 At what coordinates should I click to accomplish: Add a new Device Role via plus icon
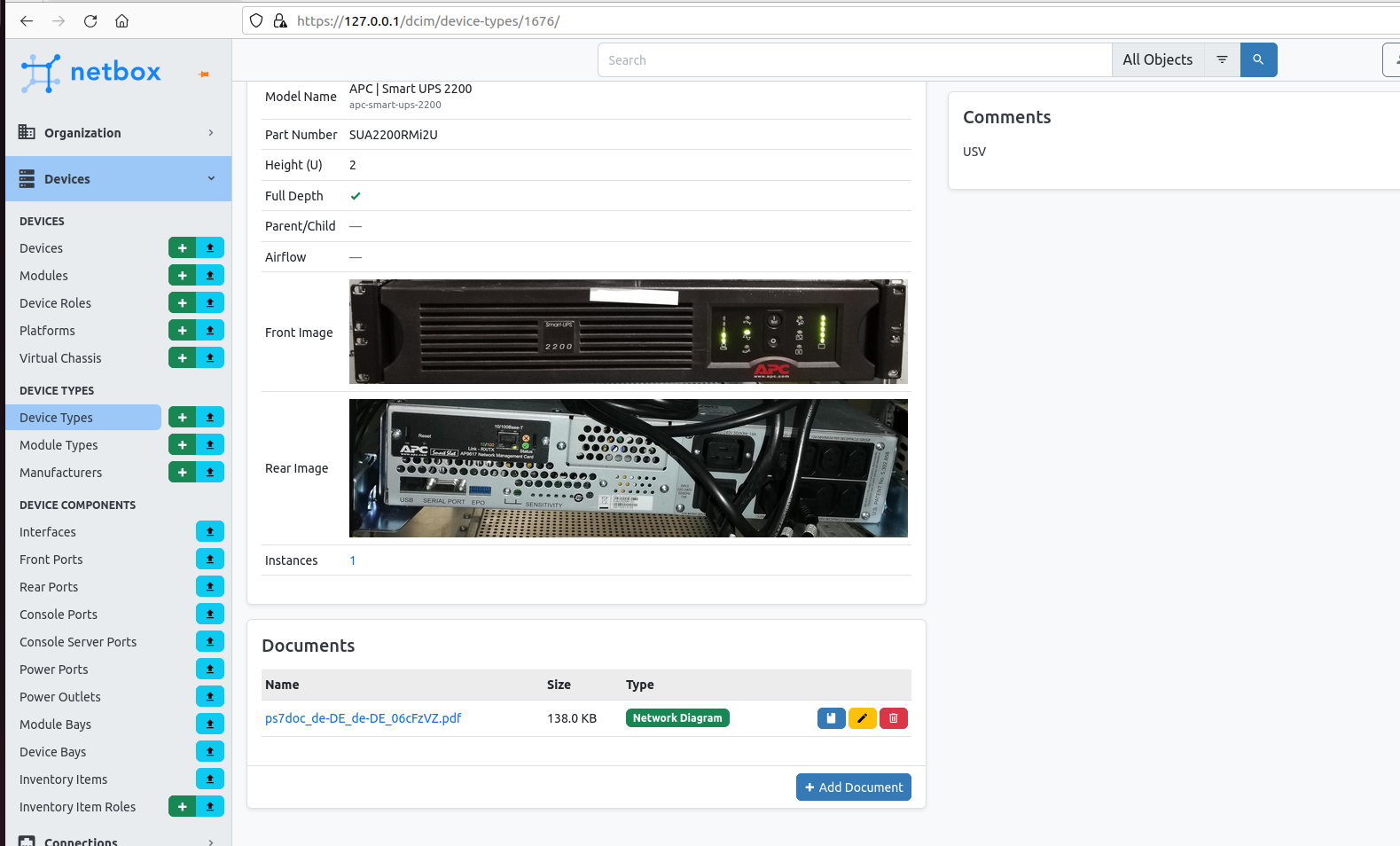click(x=182, y=303)
